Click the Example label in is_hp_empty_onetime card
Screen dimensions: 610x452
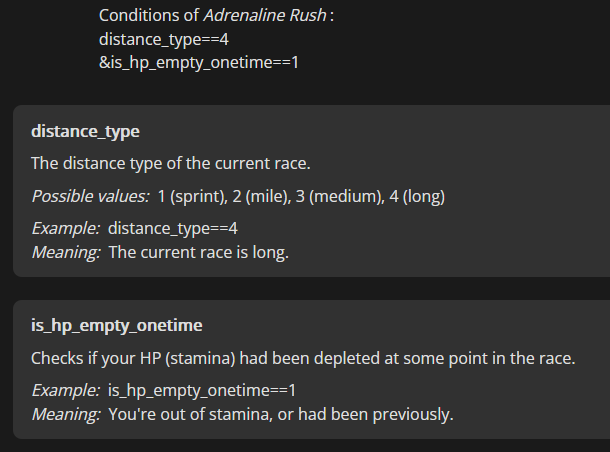[x=66, y=391]
